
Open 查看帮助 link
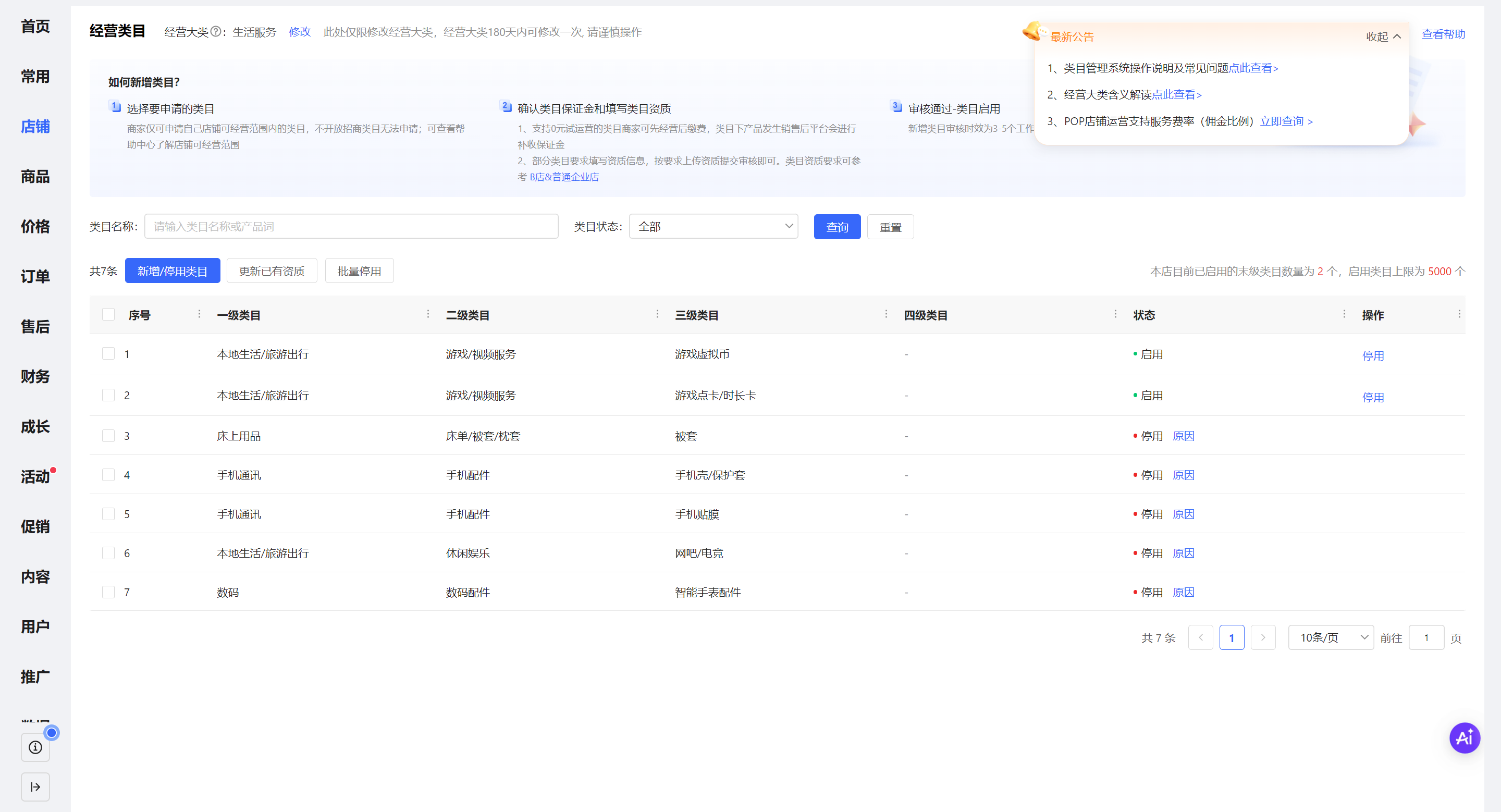[x=1443, y=34]
